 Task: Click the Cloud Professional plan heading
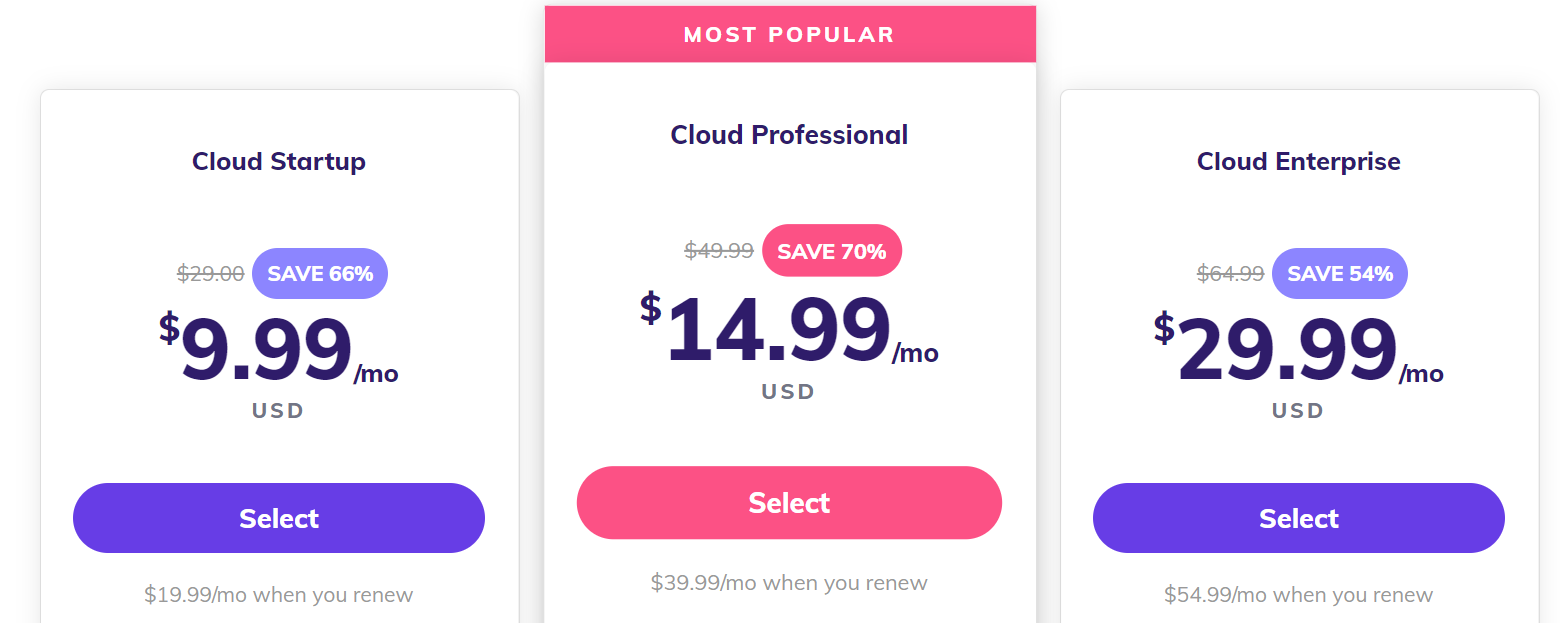[789, 134]
